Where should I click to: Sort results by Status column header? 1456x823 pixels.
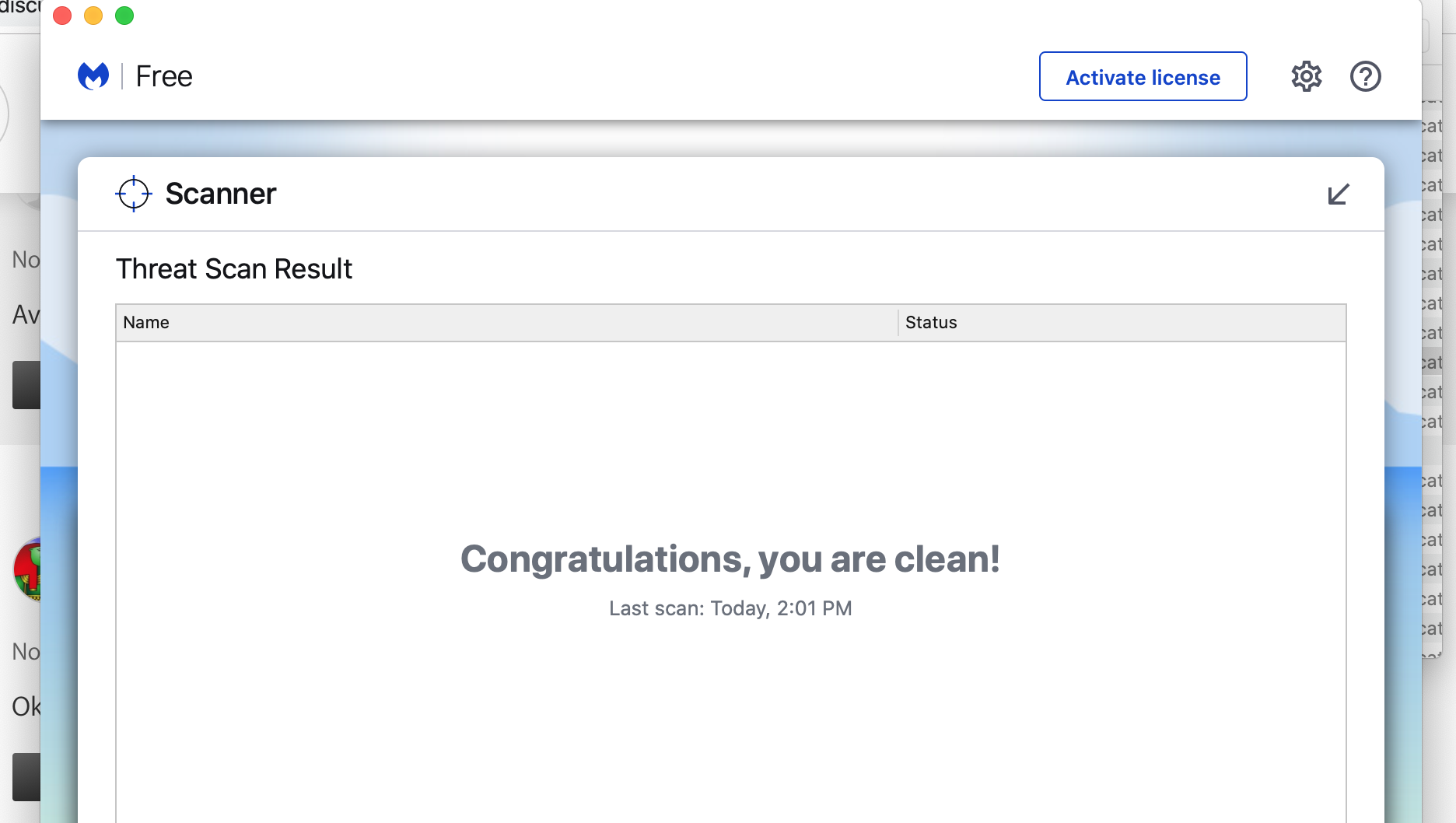931,323
